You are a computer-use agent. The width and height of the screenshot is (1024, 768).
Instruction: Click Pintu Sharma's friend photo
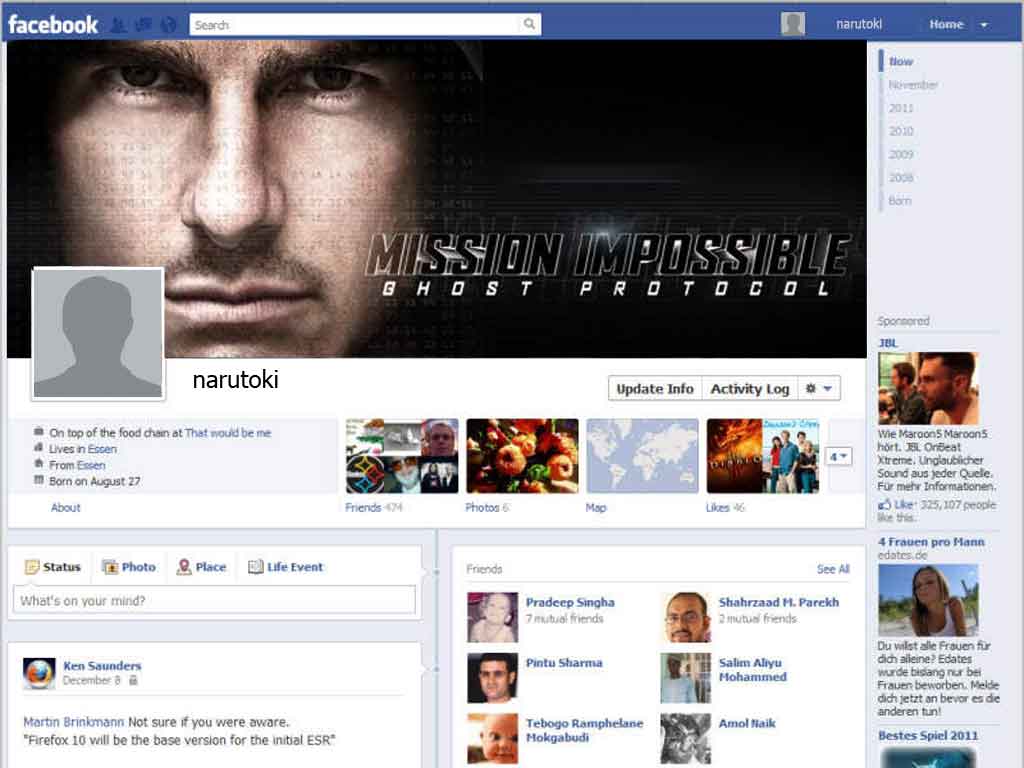(492, 678)
